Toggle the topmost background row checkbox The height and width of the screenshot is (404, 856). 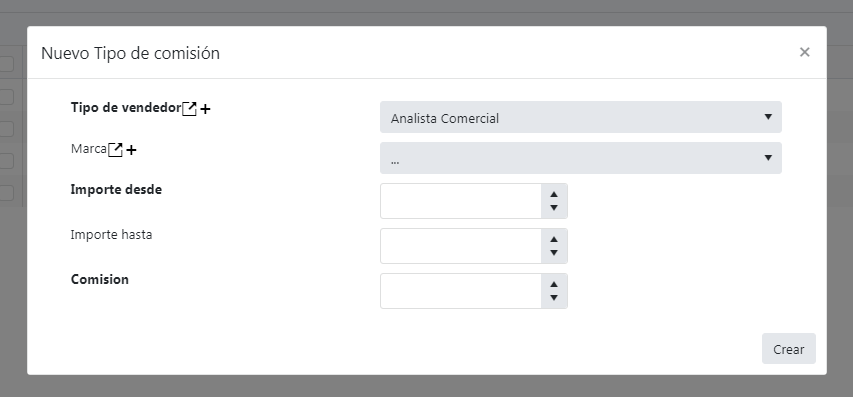point(6,64)
